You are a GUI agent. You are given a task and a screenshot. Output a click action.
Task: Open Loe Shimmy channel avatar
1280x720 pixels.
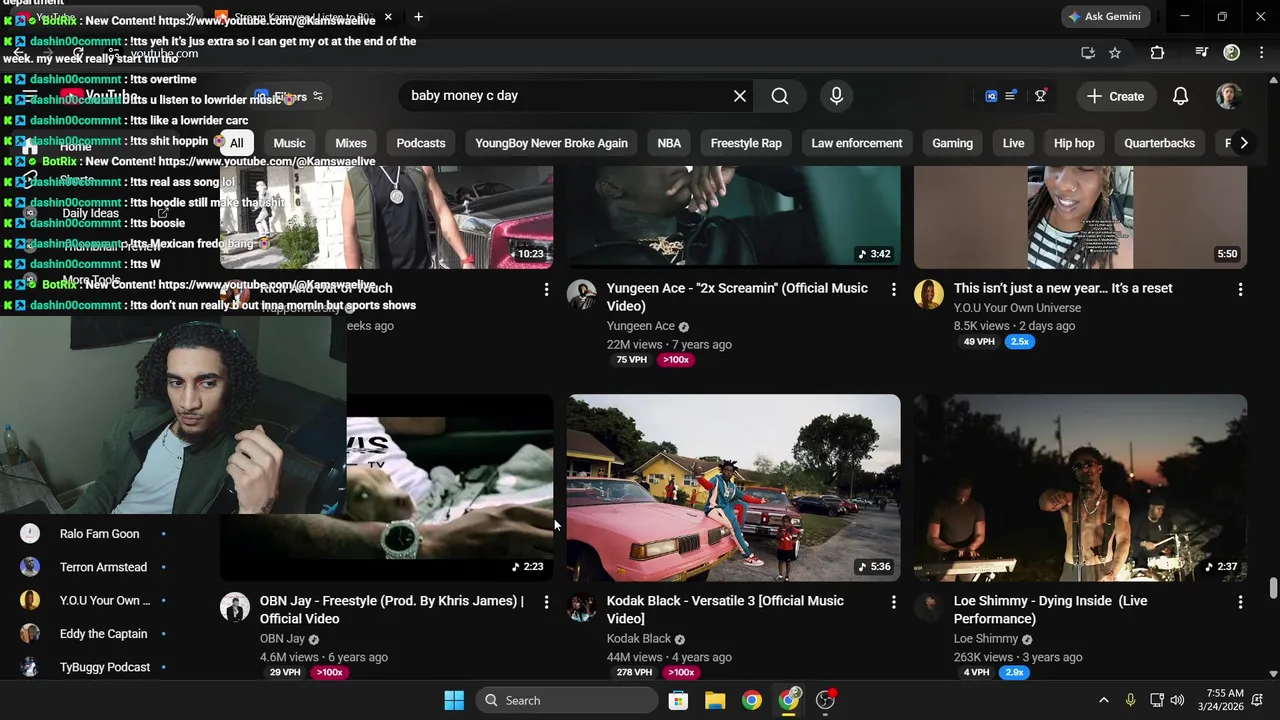click(928, 607)
